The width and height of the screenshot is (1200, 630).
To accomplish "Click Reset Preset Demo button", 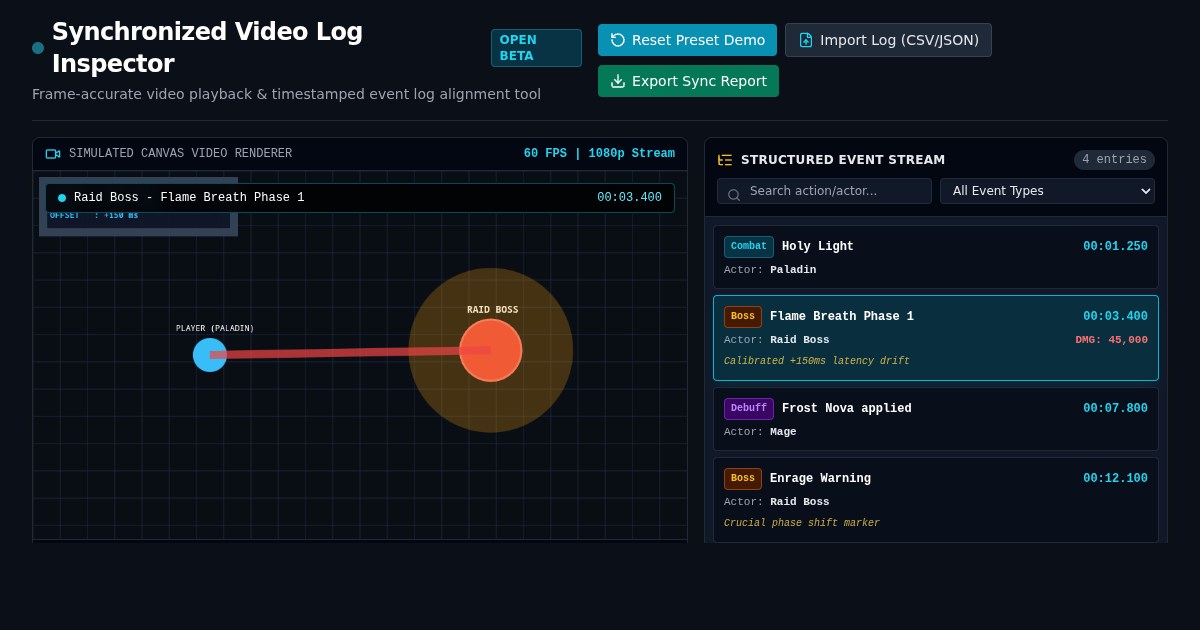I will click(687, 40).
